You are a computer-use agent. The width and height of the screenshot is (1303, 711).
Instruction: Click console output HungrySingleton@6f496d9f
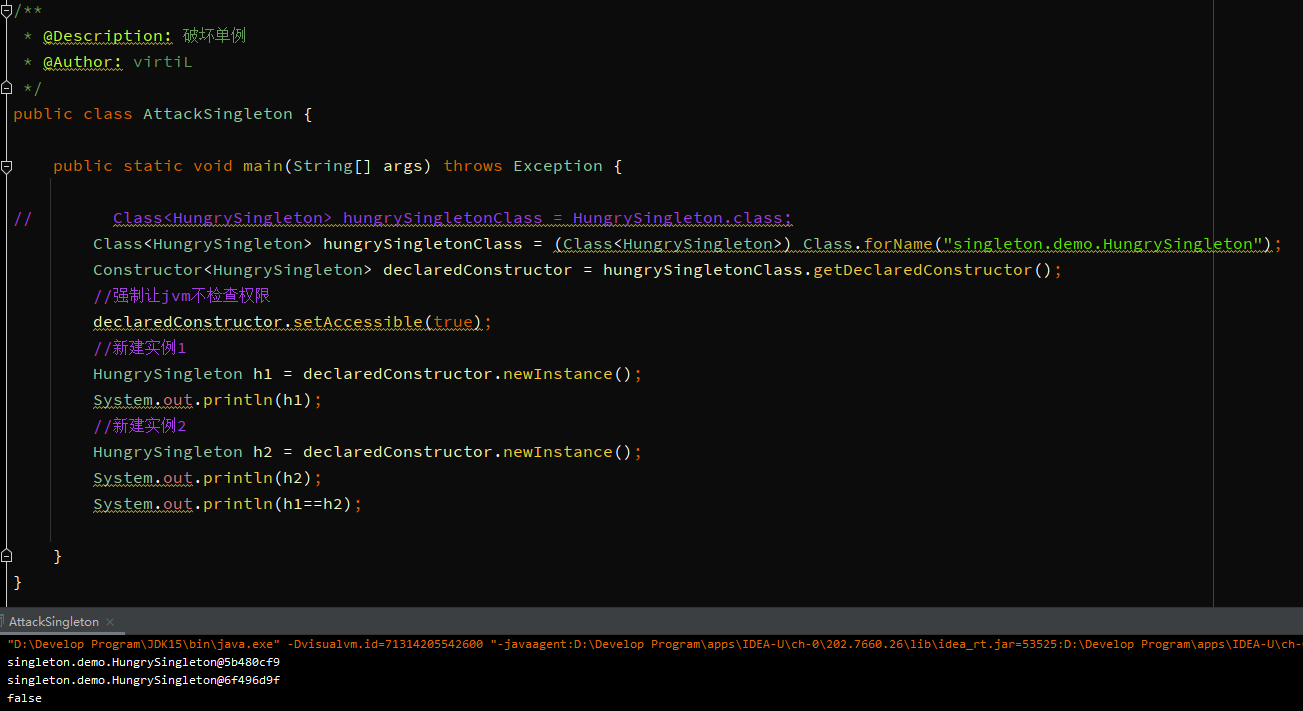click(x=143, y=680)
